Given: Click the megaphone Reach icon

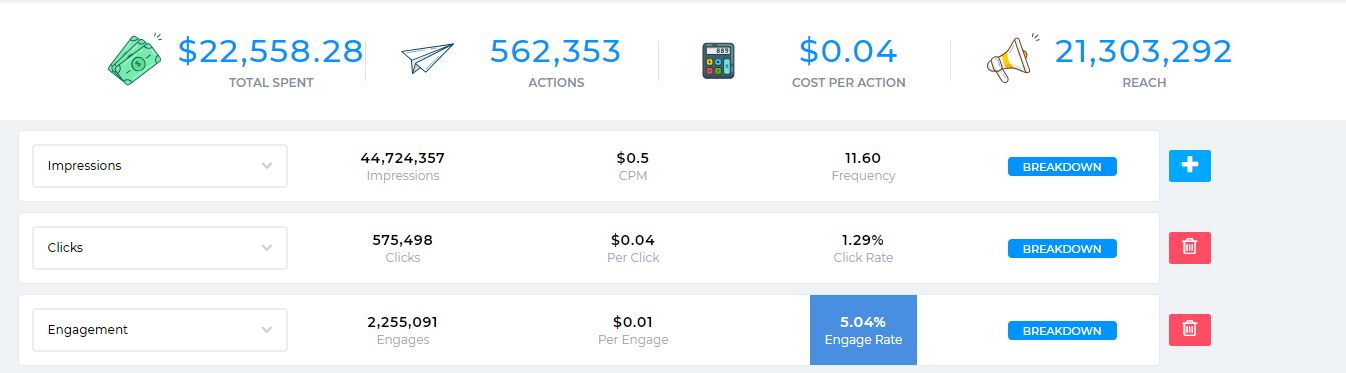Looking at the screenshot, I should [1013, 58].
